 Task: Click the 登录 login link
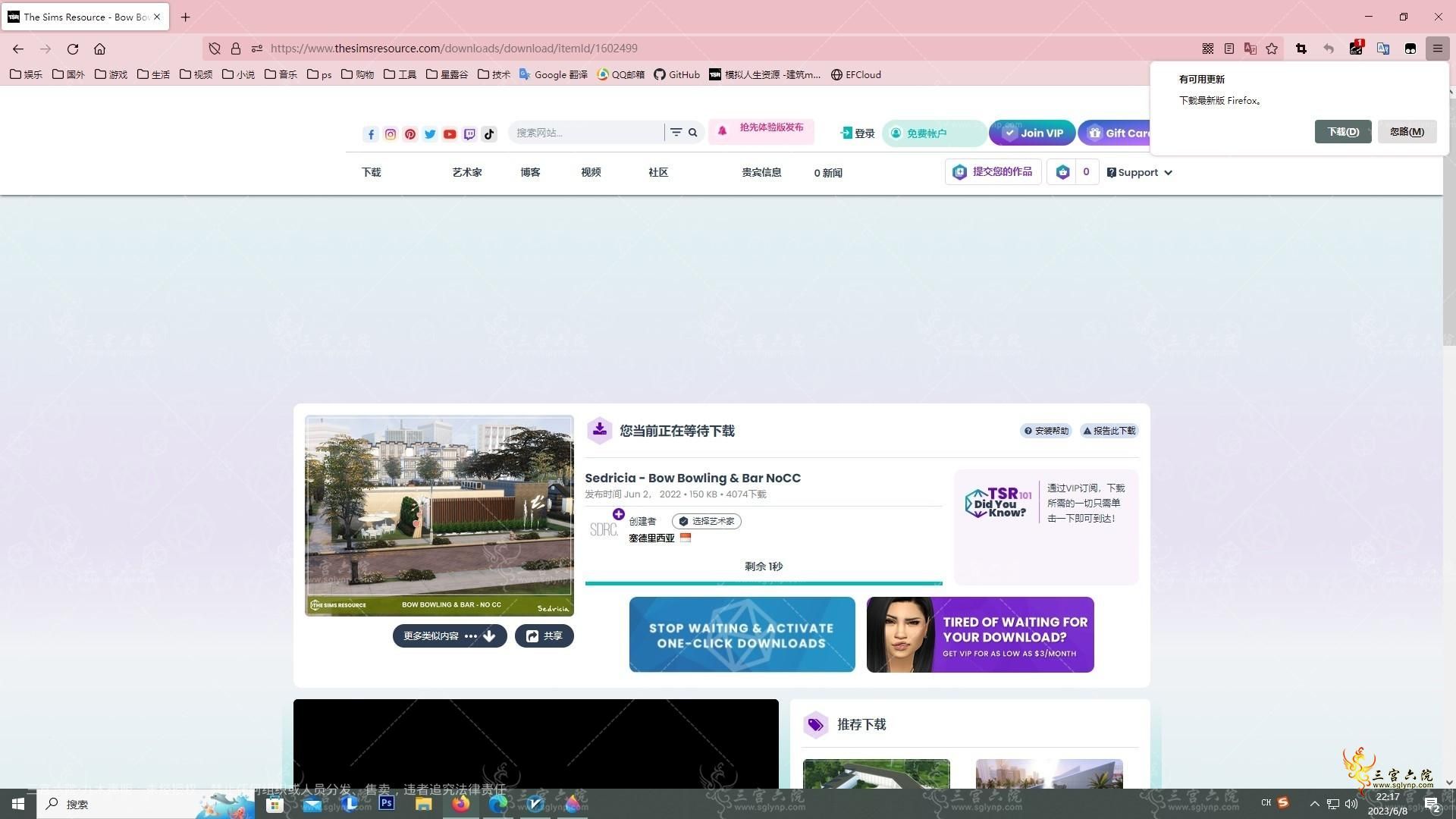pyautogui.click(x=858, y=133)
